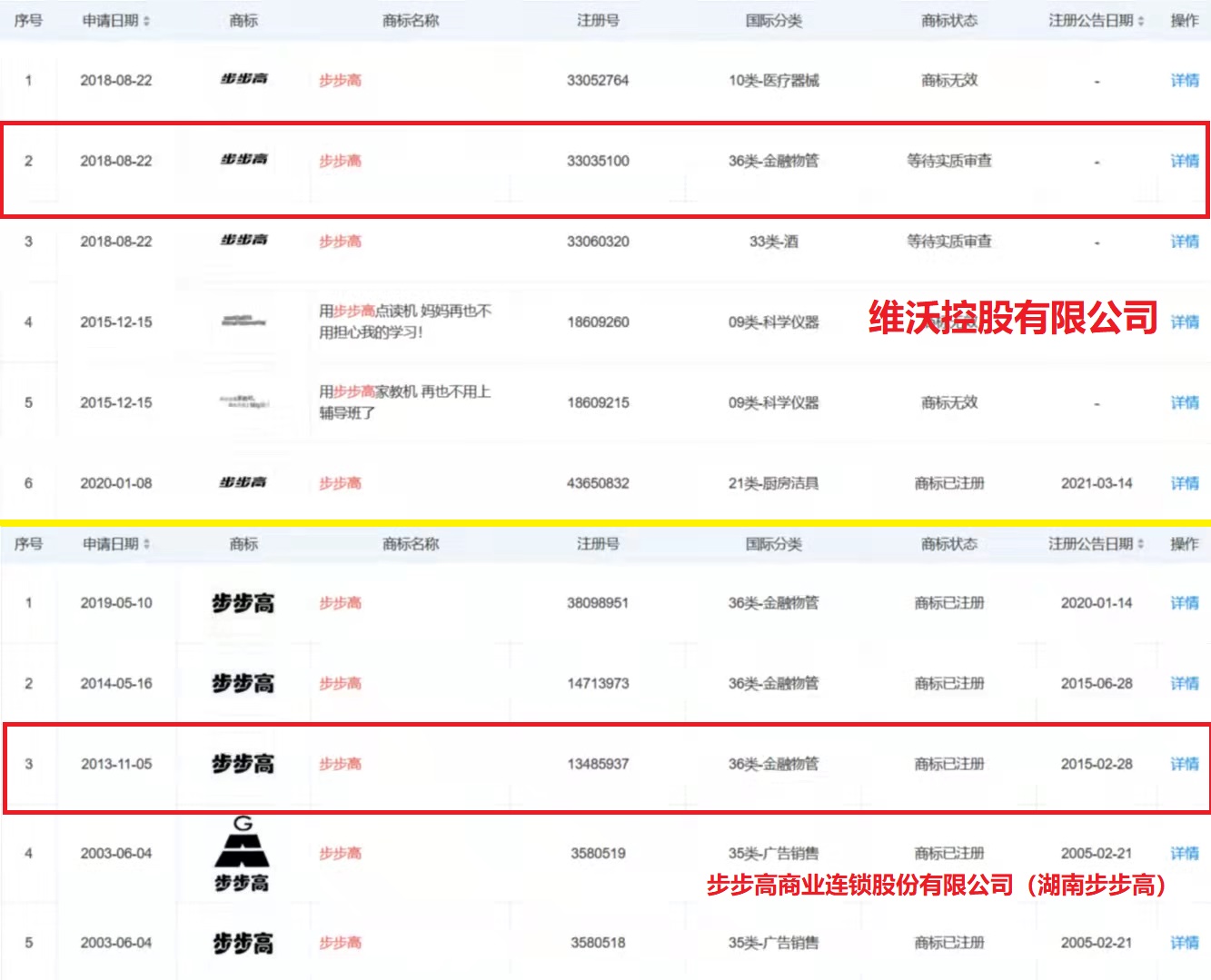Select 10类-医疗器械 class cell
Image resolution: width=1211 pixels, height=980 pixels.
pyautogui.click(x=774, y=80)
